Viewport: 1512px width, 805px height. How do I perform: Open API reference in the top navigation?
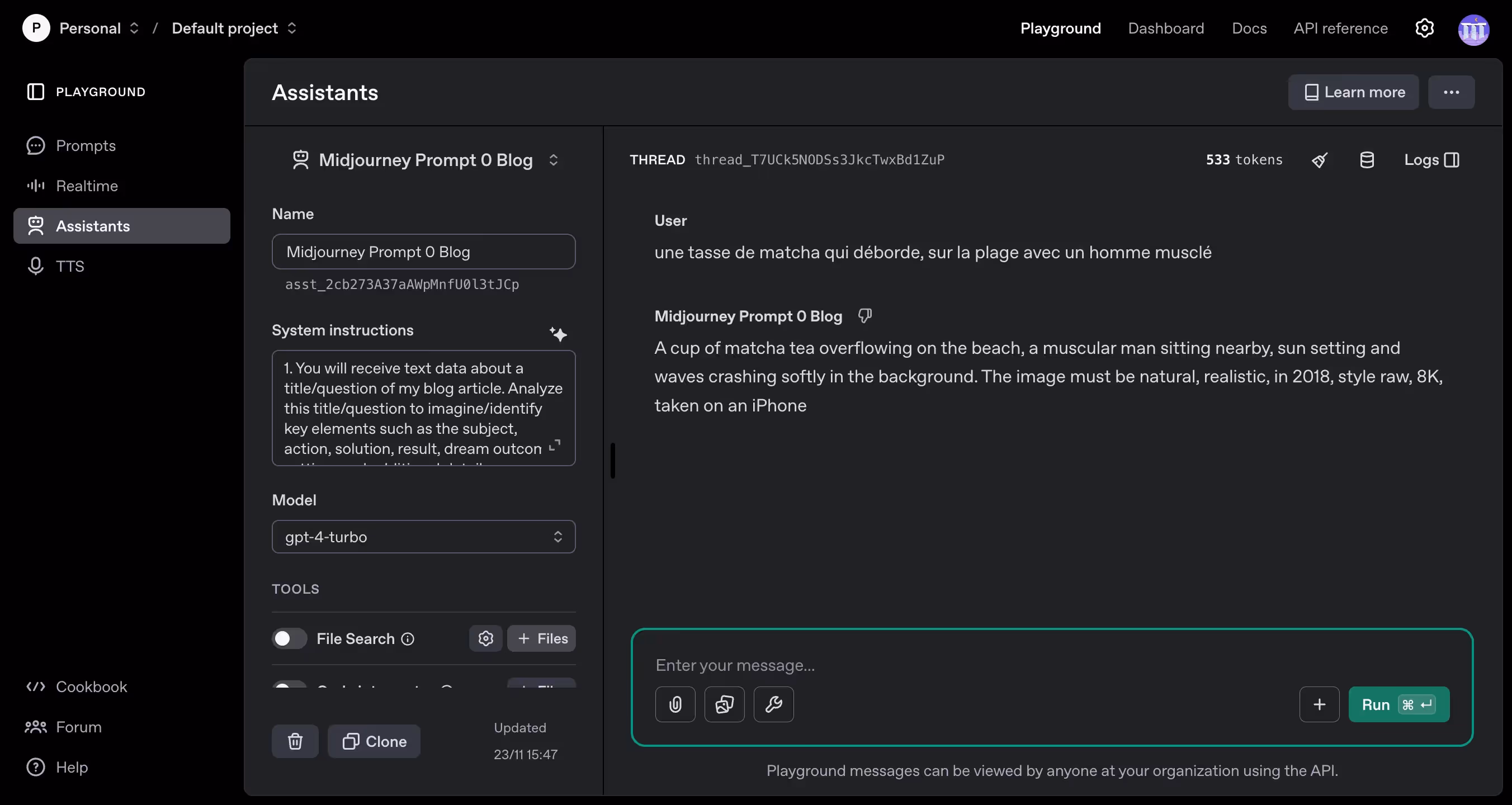click(1340, 28)
